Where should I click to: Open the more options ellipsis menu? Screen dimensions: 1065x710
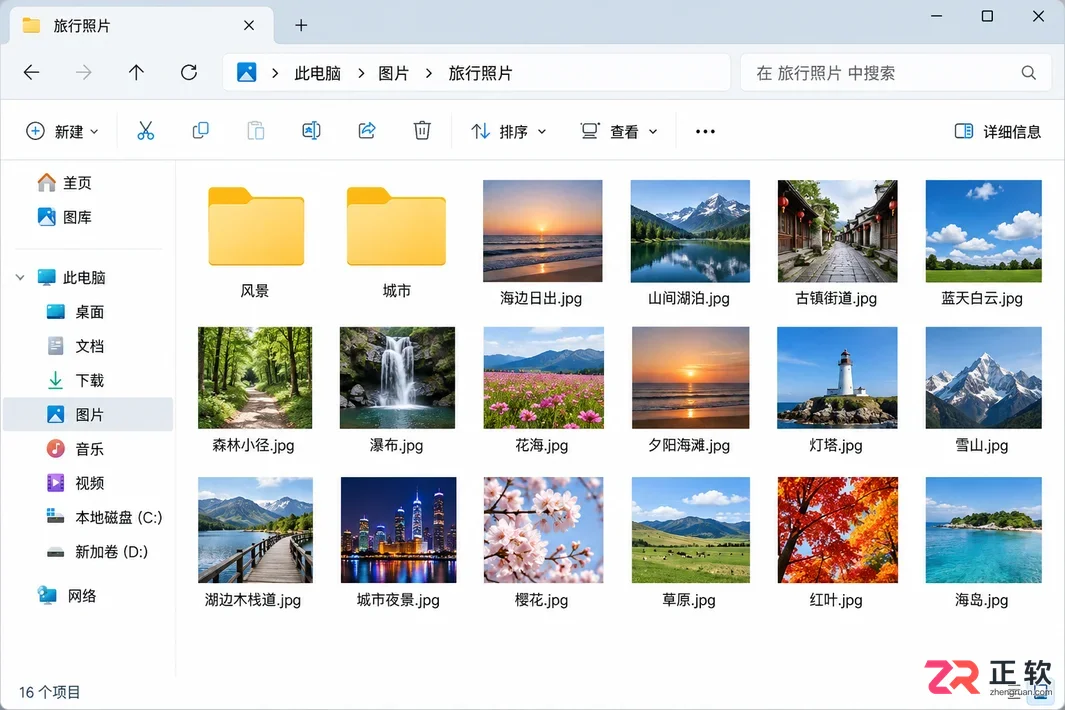pos(705,131)
